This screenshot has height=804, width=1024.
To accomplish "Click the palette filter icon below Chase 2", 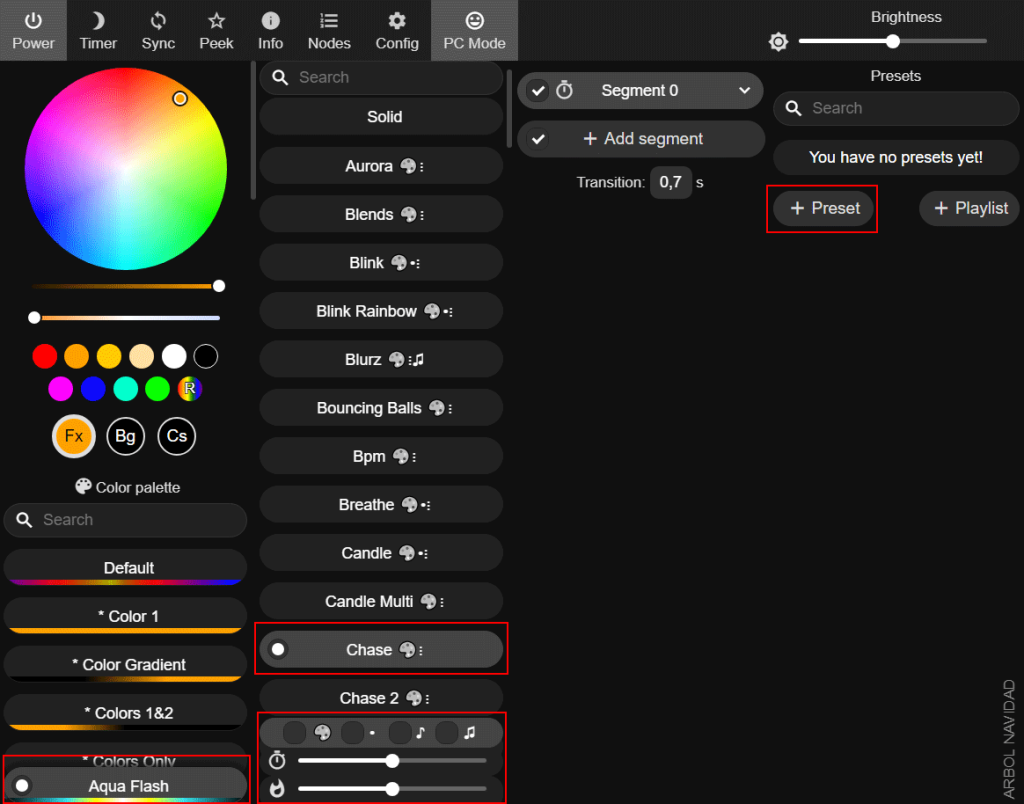I will tap(322, 733).
